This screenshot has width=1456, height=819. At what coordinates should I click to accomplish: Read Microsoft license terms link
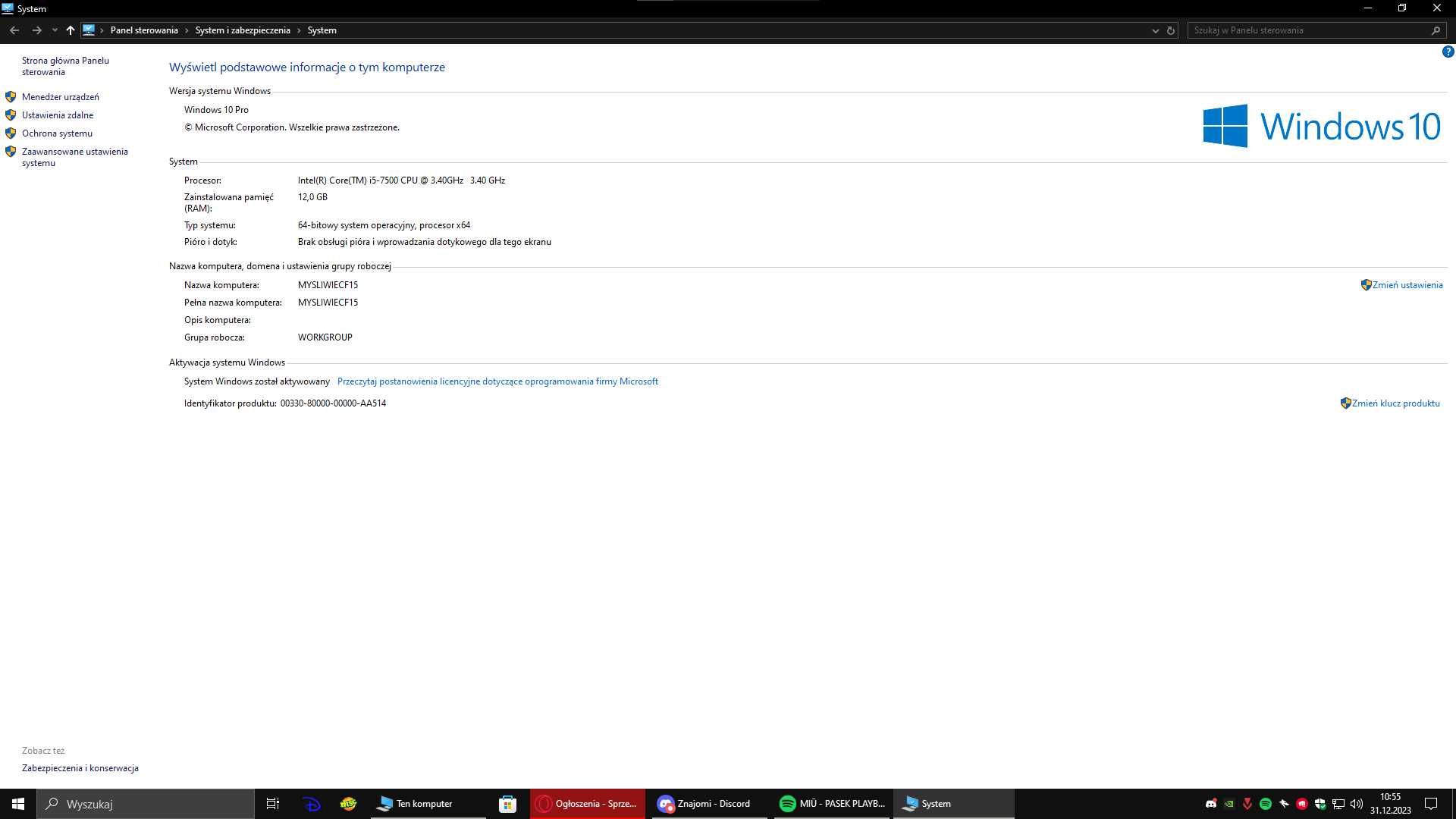[x=497, y=381]
